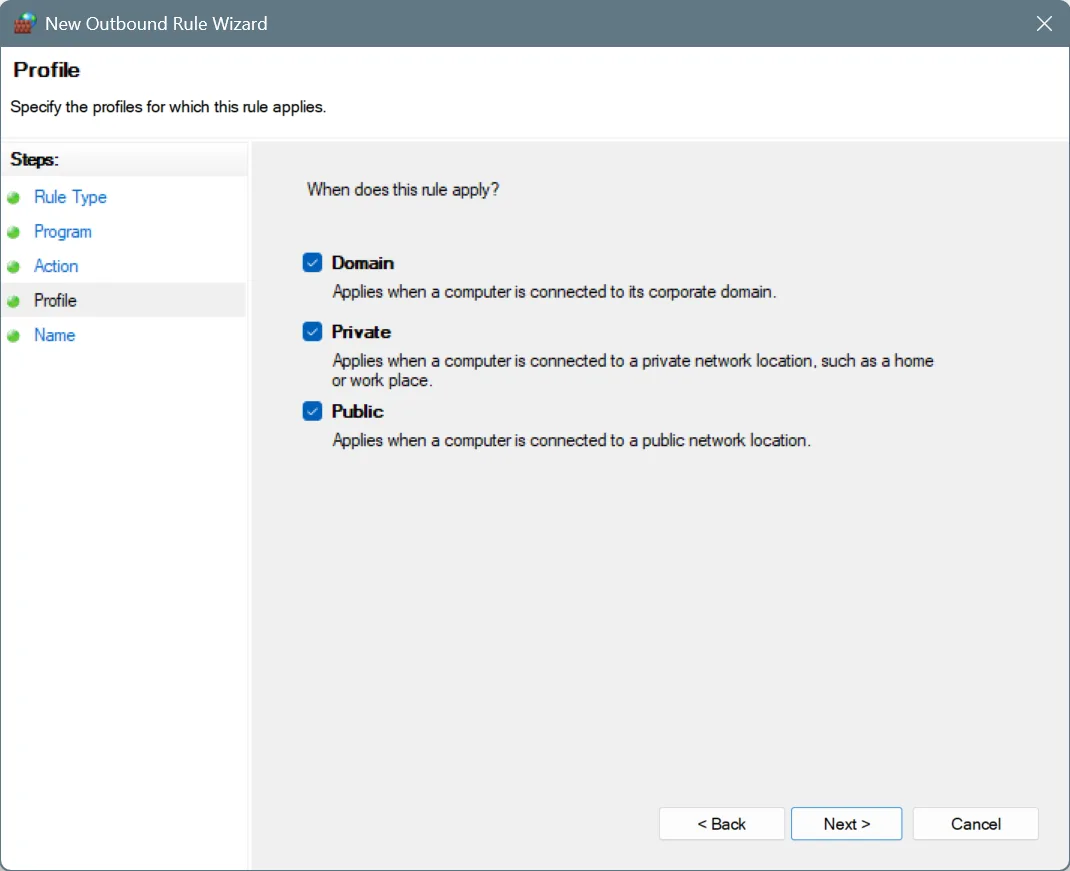Click the Profile page heading
The width and height of the screenshot is (1070, 871).
[x=46, y=70]
